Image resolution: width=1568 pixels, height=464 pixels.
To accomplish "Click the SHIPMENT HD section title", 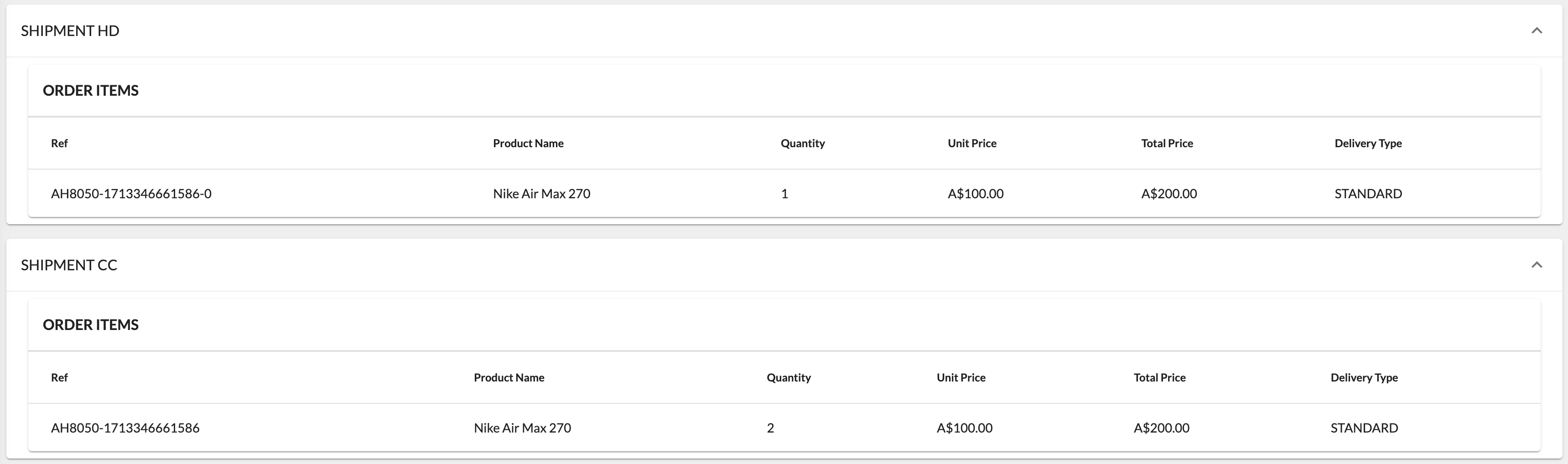I will click(70, 31).
